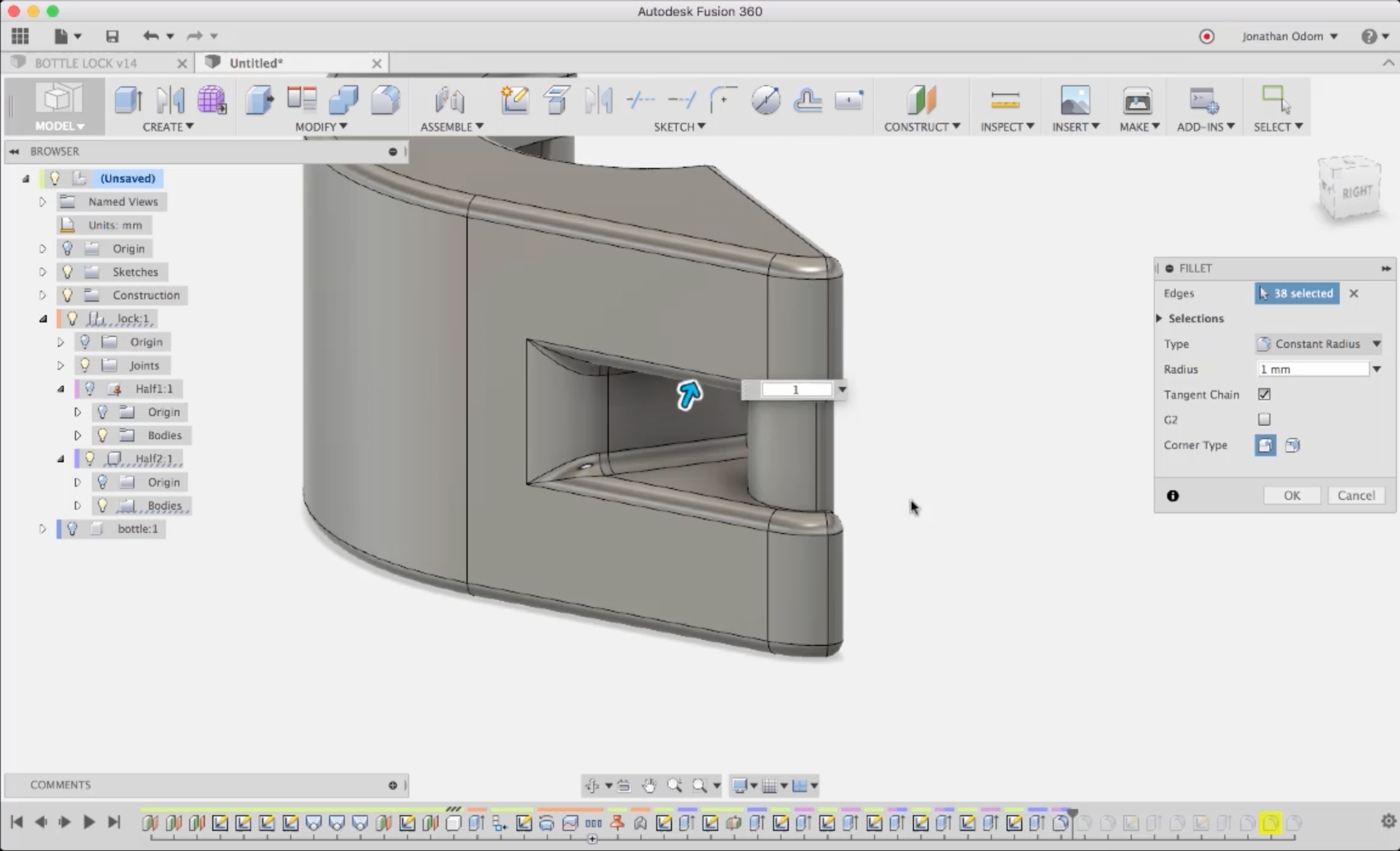
Task: Select the Create Sketch tool icon
Action: click(x=515, y=100)
